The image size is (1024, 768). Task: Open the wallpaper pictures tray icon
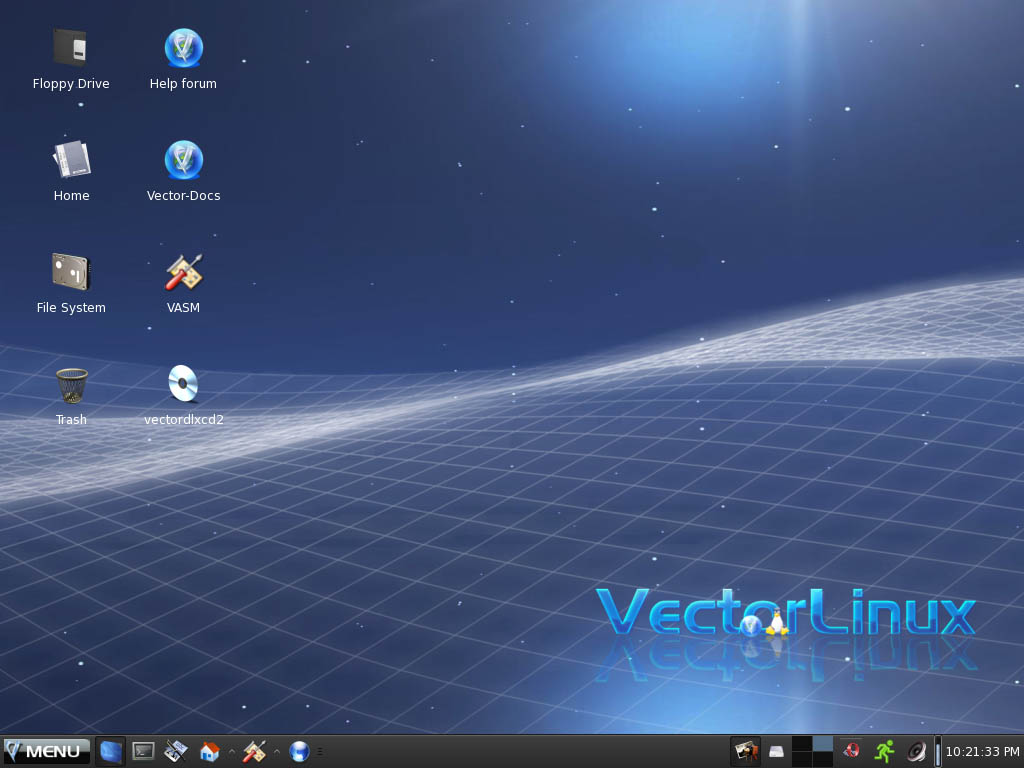pyautogui.click(x=745, y=752)
